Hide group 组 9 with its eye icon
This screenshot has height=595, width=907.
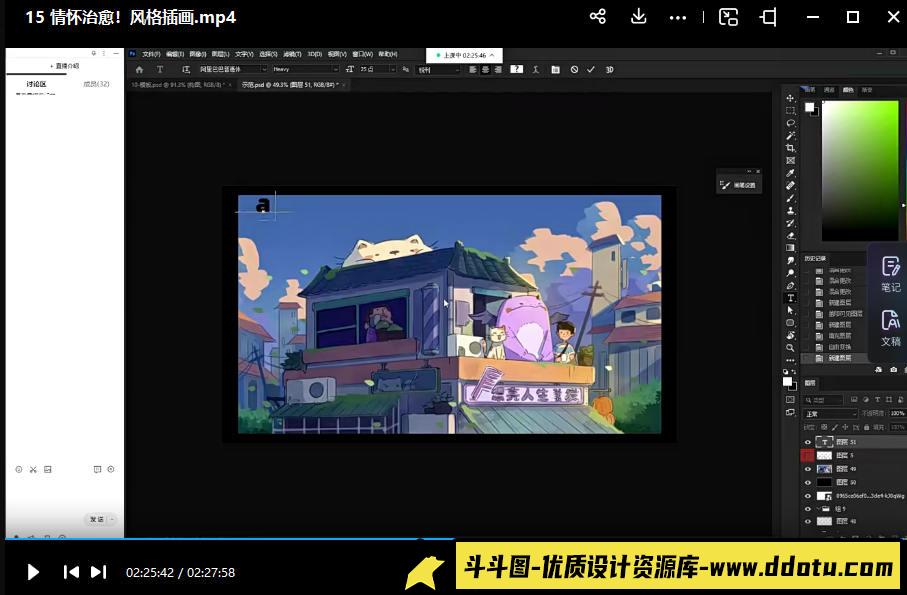tap(808, 509)
